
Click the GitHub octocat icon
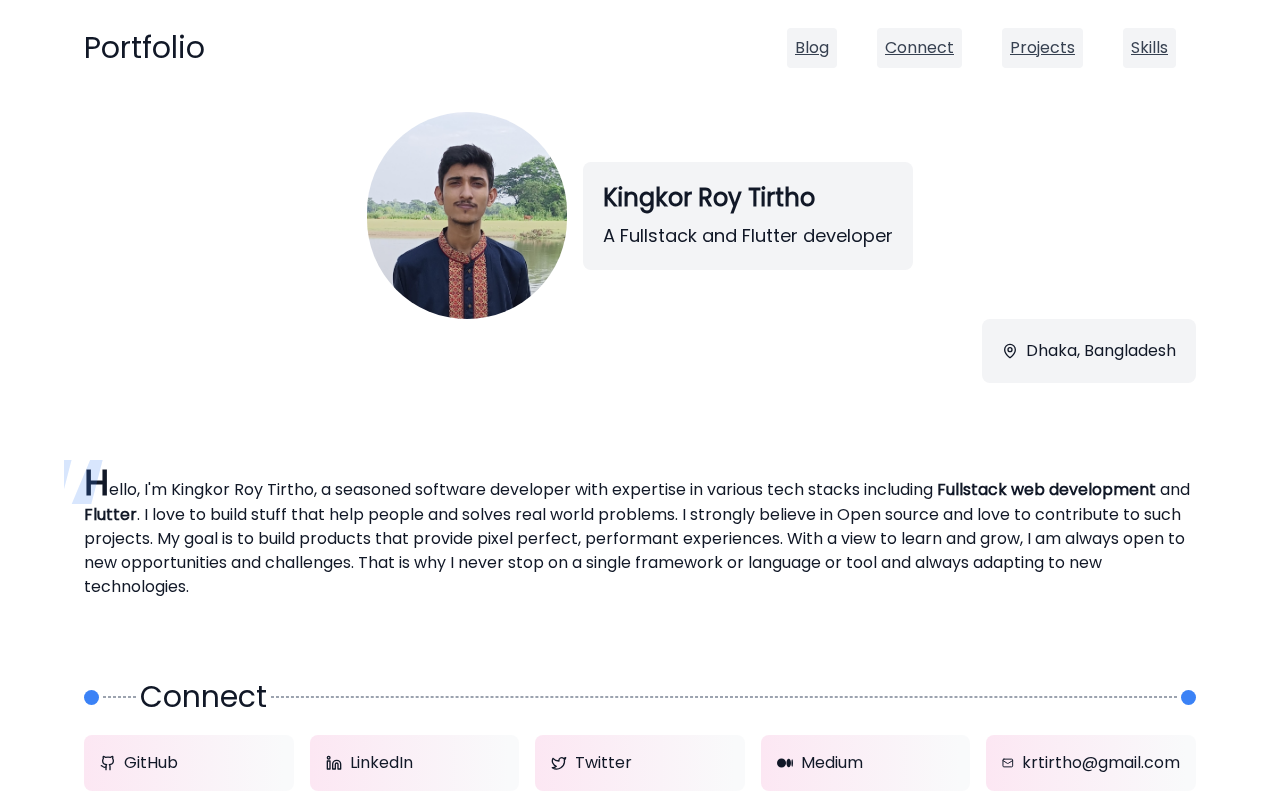108,763
